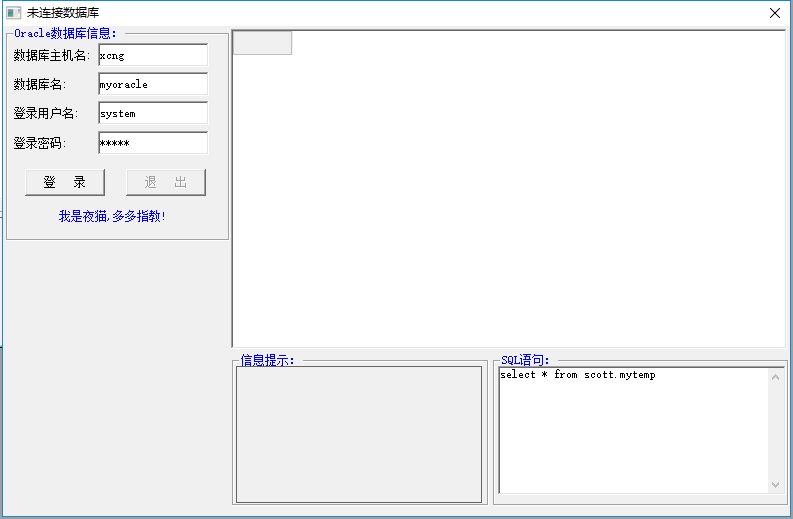Click the 登录密码 label
This screenshot has height=519, width=793.
[39, 143]
